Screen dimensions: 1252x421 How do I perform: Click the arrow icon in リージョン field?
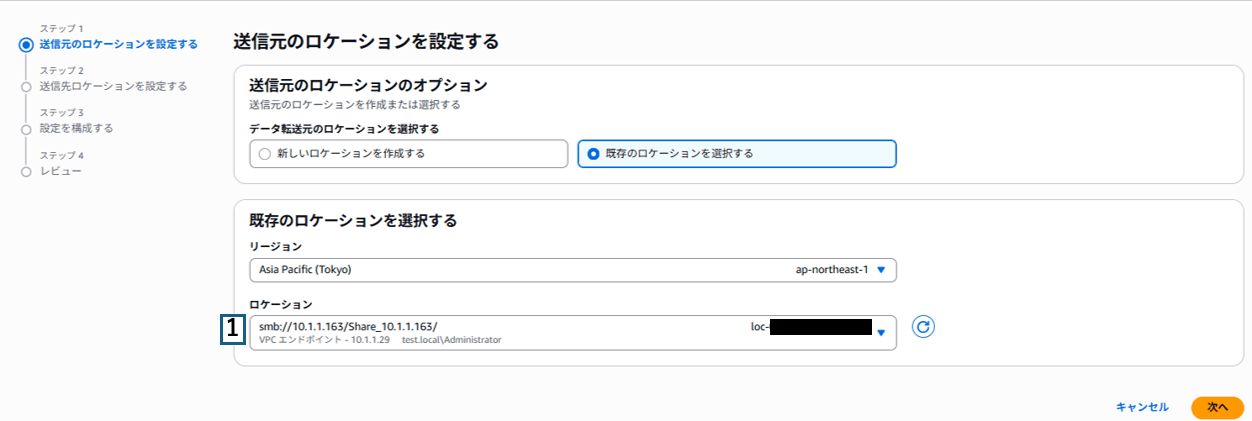click(880, 270)
